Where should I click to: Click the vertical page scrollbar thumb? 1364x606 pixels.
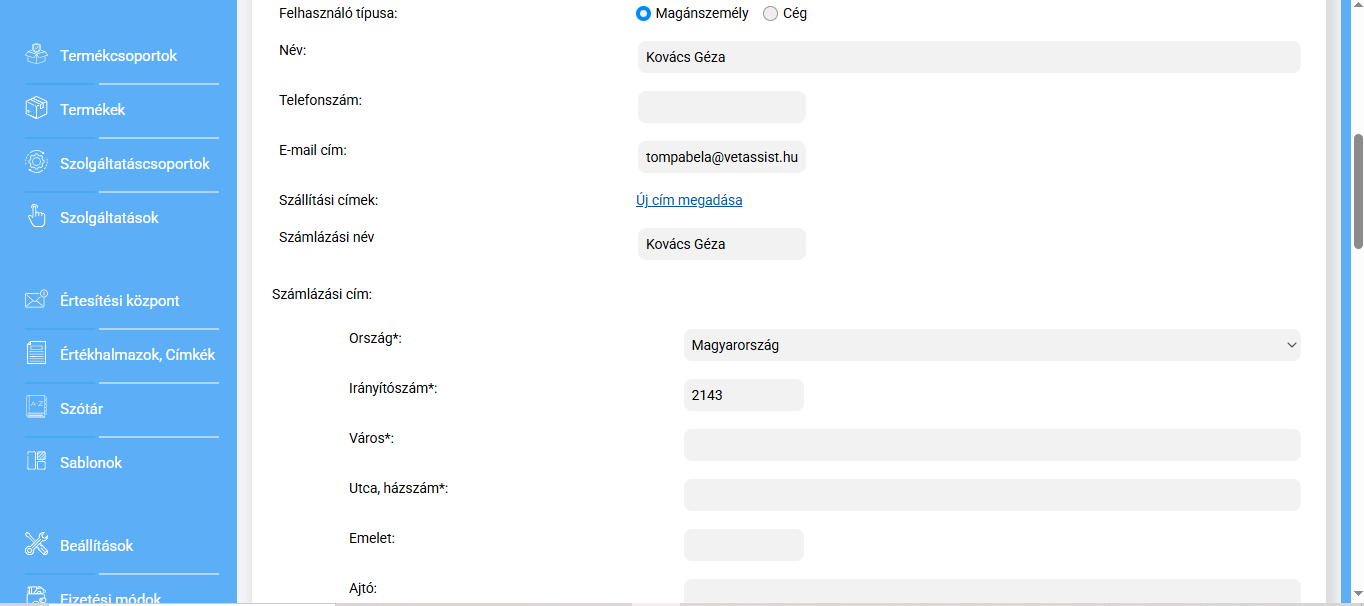(1358, 190)
